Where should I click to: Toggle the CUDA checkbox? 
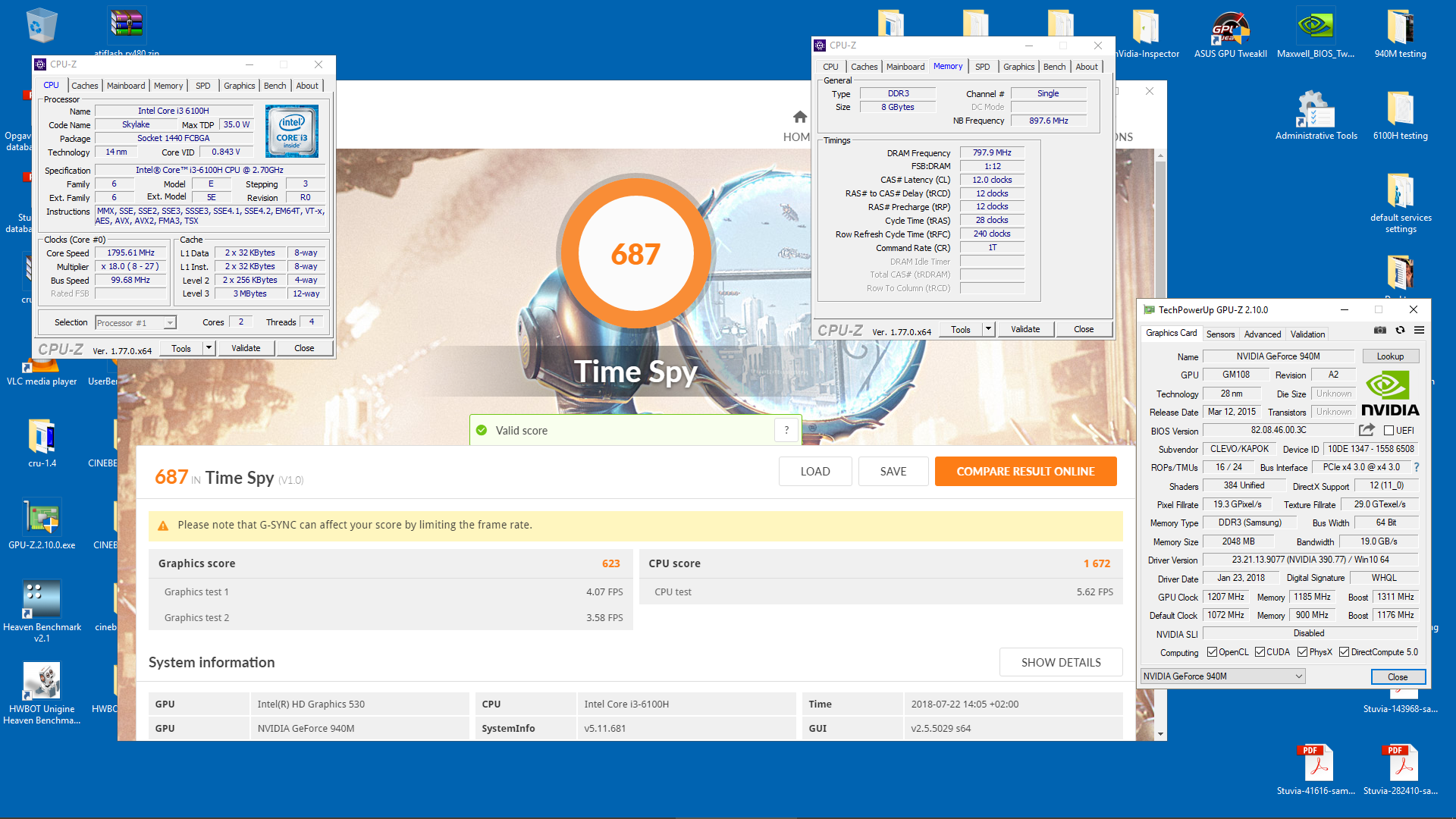pyautogui.click(x=1260, y=652)
